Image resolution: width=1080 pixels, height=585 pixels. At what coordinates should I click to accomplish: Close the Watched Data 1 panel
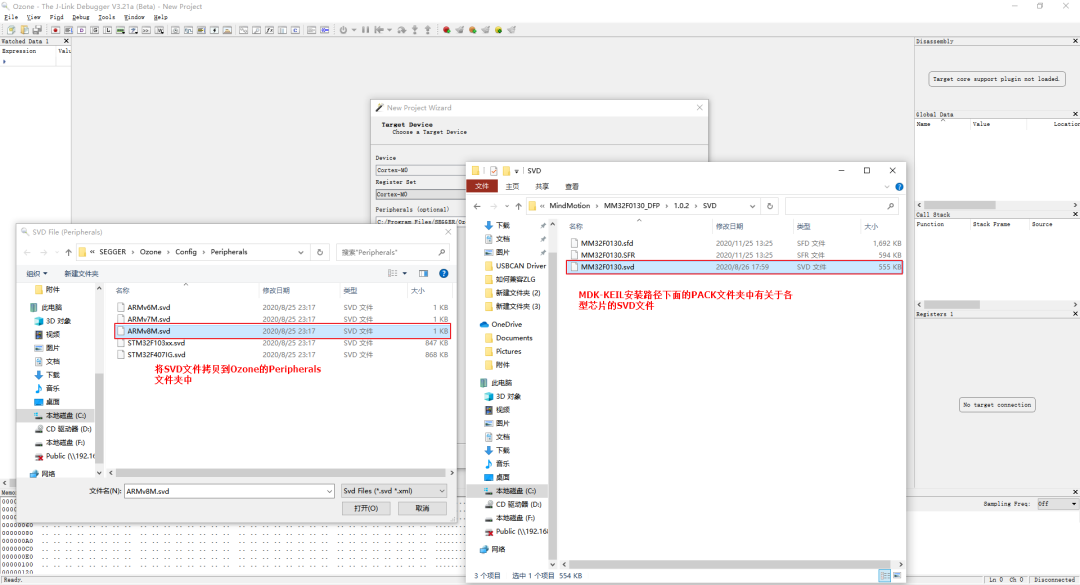tap(66, 41)
